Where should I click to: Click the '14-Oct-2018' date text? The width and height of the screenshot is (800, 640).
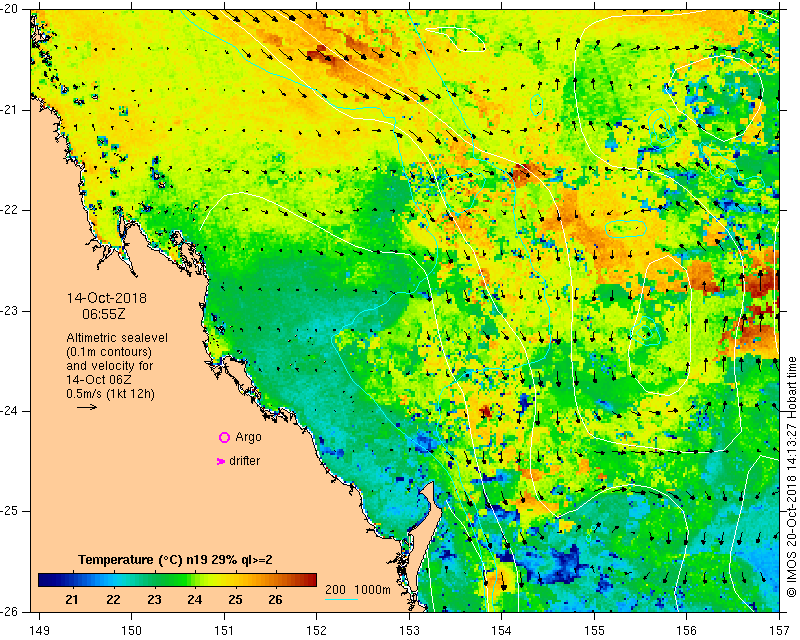[x=107, y=298]
